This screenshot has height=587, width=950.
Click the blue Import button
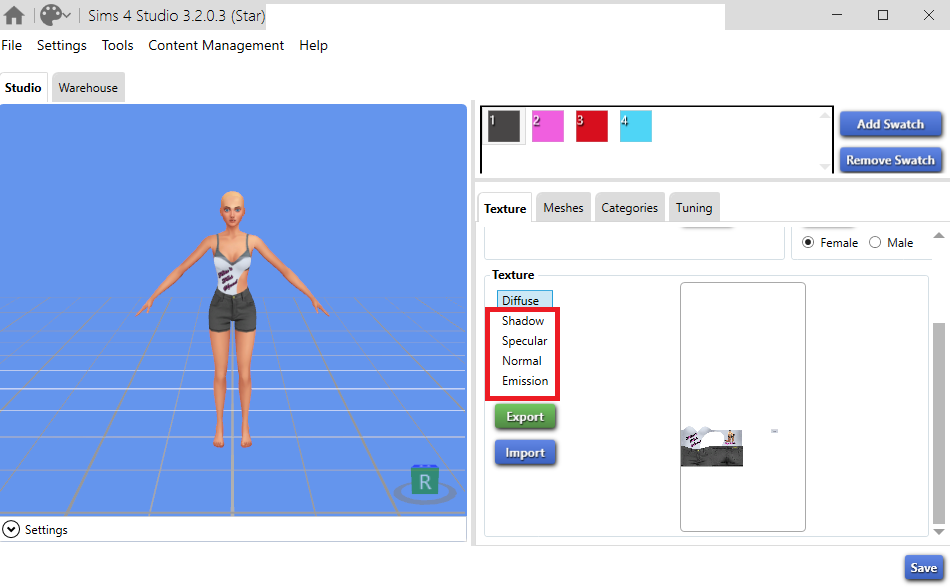525,453
